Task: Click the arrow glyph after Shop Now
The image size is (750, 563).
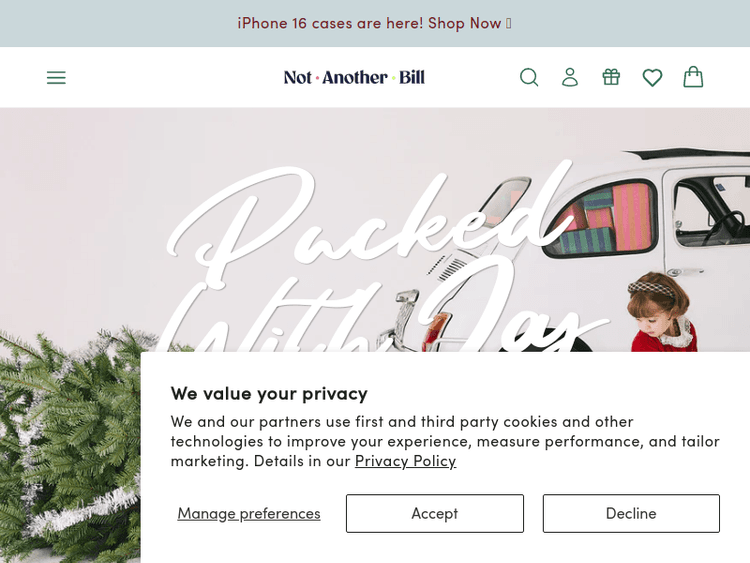Action: point(508,23)
